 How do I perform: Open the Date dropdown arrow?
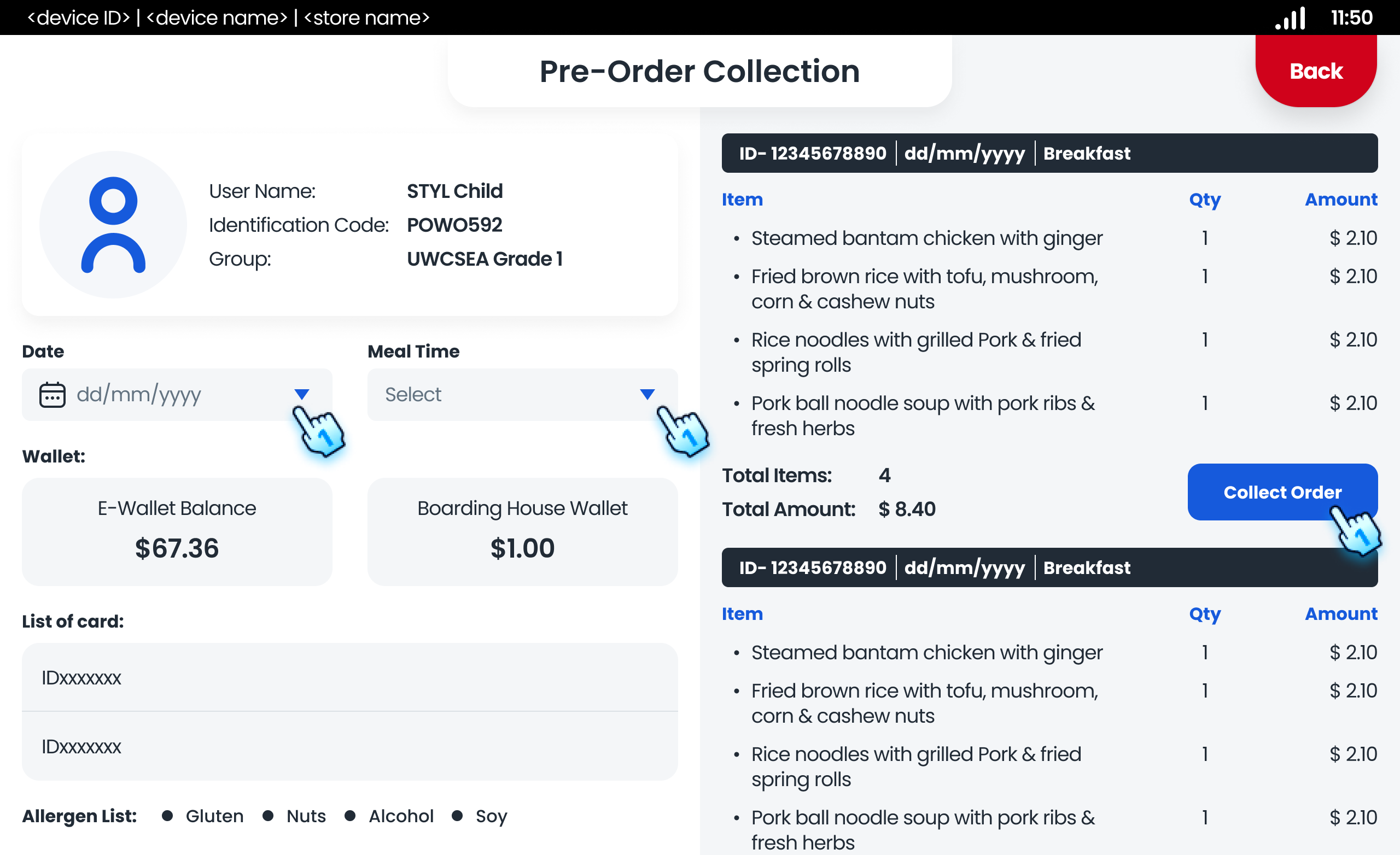302,394
